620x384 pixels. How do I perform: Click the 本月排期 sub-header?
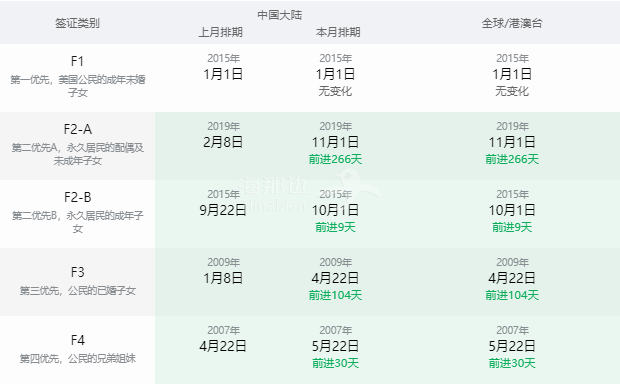coord(338,32)
